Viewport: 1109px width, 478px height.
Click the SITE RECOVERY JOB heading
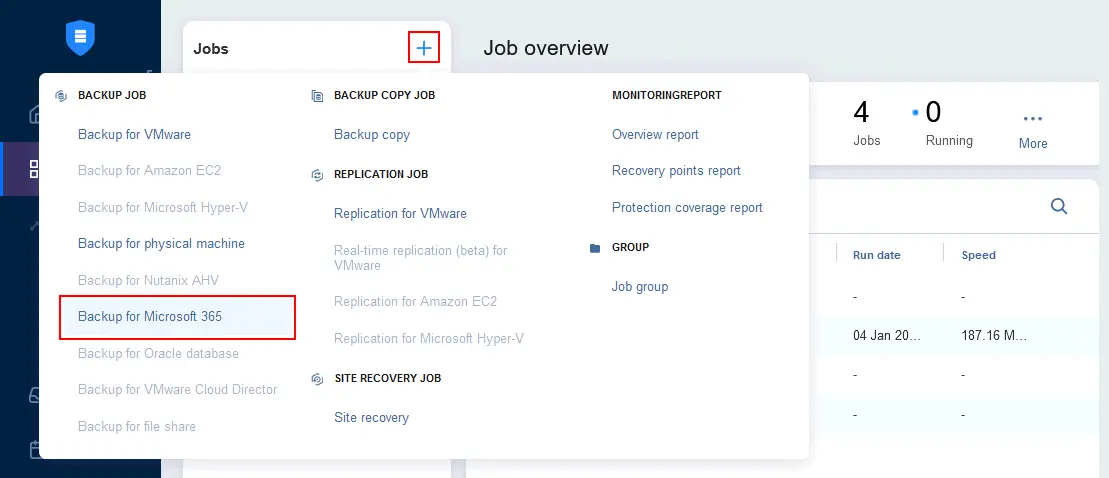[x=388, y=378]
